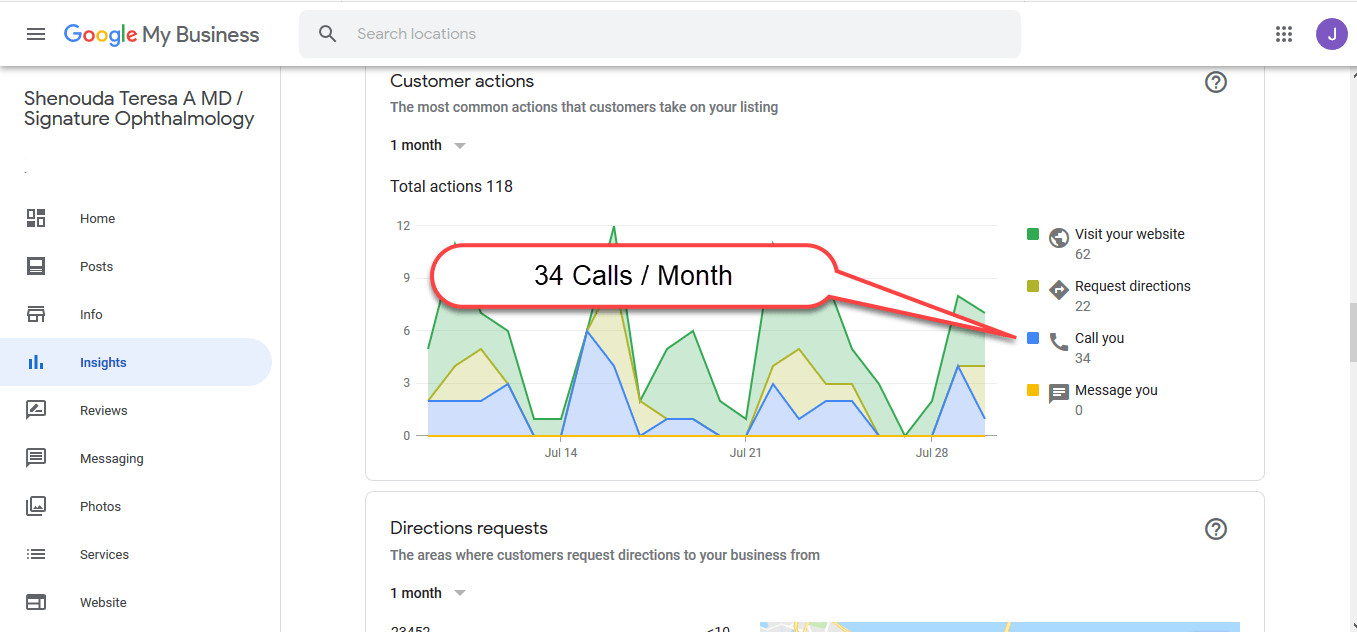Expand the Directions requests 1 month dropdown
The image size is (1357, 632).
click(x=429, y=593)
